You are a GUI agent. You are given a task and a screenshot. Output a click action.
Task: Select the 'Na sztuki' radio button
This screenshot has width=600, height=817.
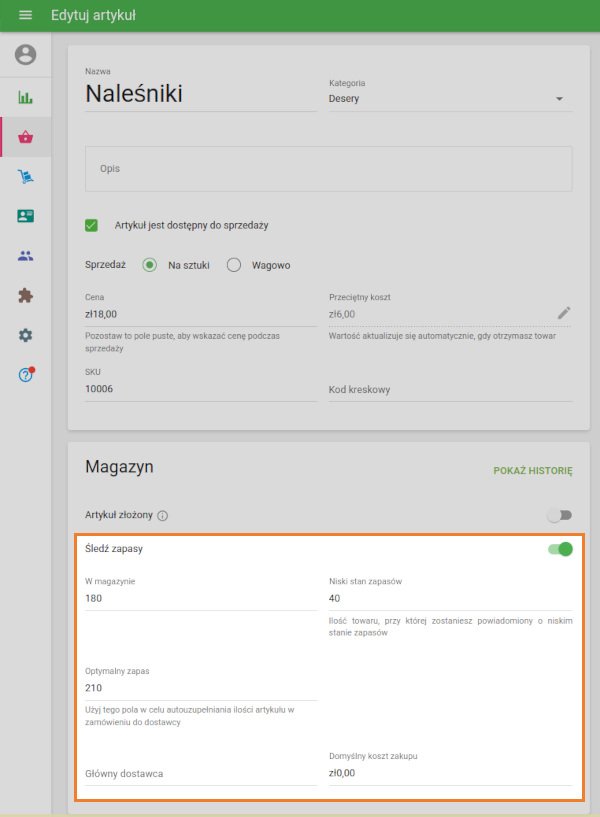coord(150,265)
